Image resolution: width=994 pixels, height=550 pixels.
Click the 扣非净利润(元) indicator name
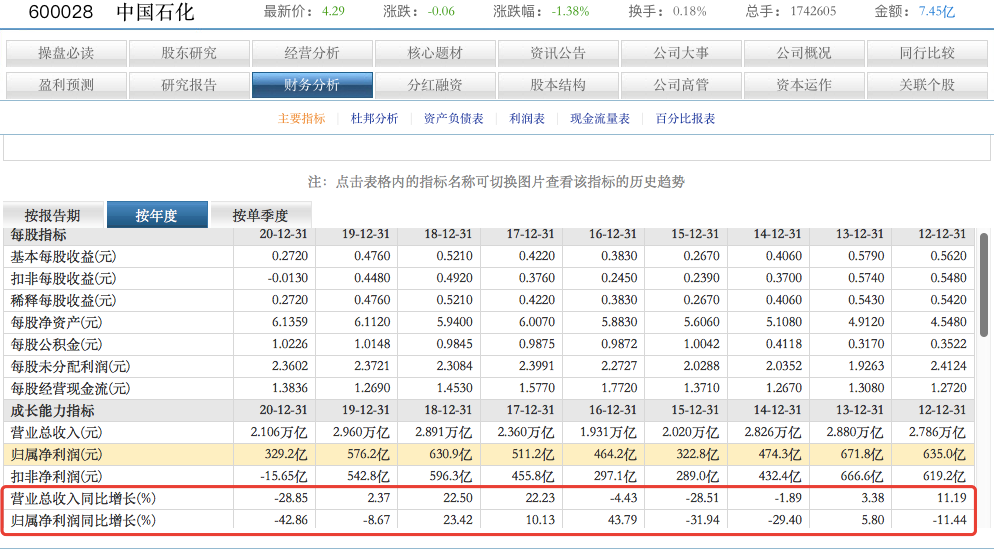(x=56, y=476)
